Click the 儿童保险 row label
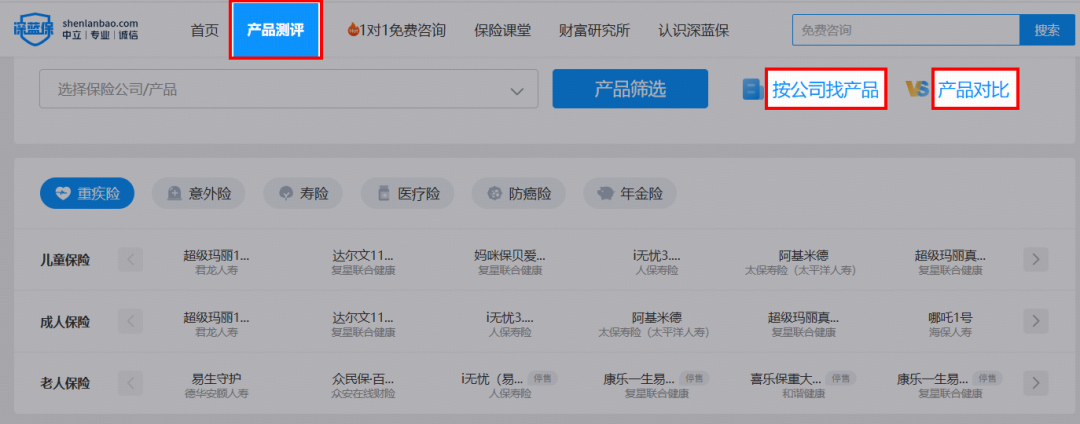The image size is (1080, 424). pyautogui.click(x=65, y=260)
